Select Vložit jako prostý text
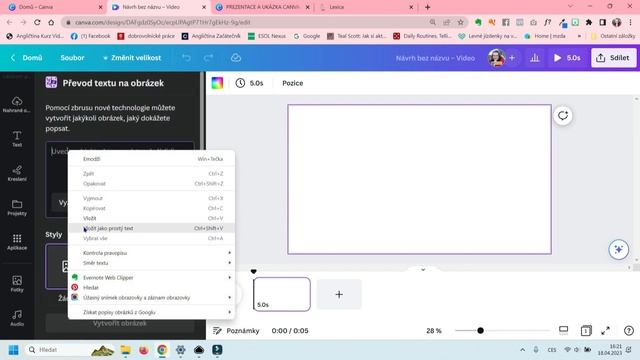 pos(151,228)
